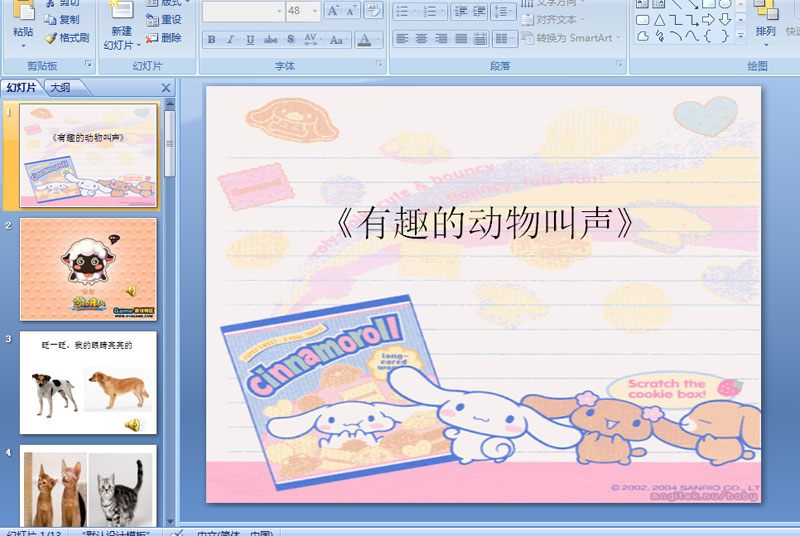Choose the right arrow shape
The height and width of the screenshot is (536, 800).
coord(708,20)
